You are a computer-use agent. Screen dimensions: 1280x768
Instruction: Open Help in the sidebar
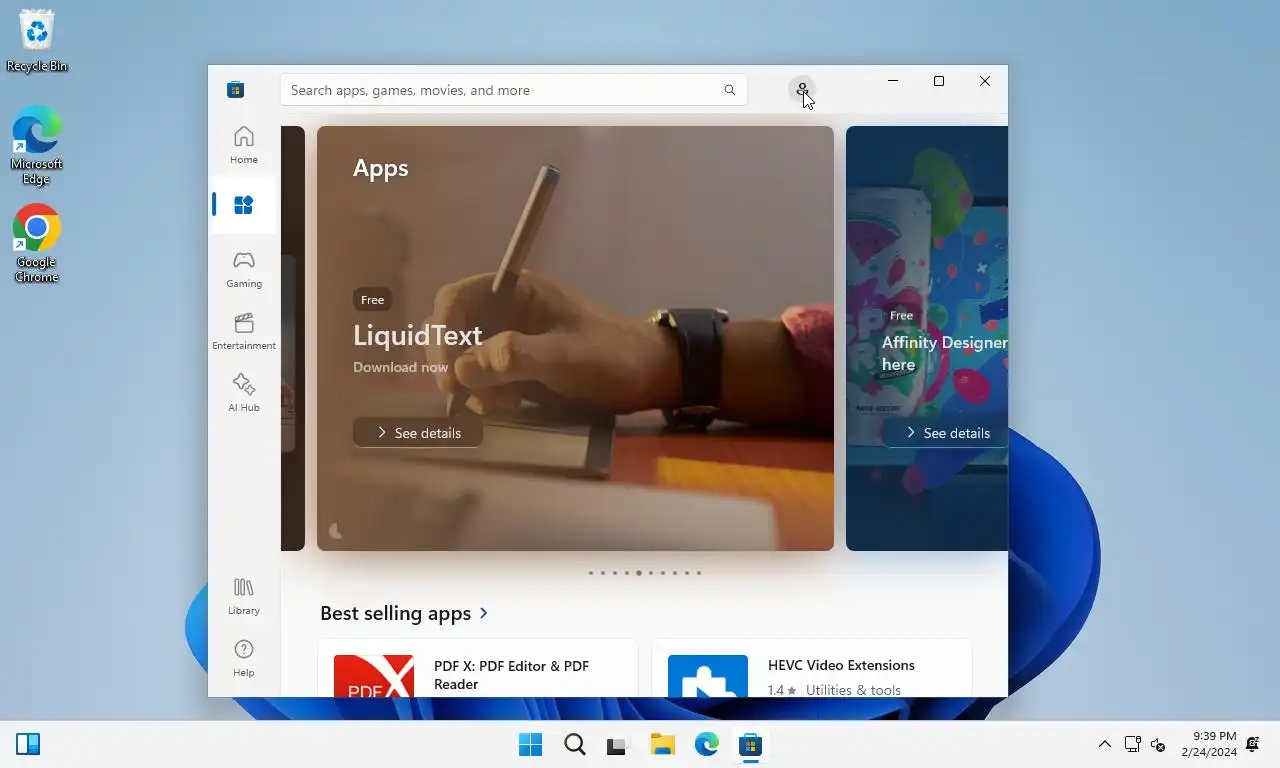click(244, 658)
